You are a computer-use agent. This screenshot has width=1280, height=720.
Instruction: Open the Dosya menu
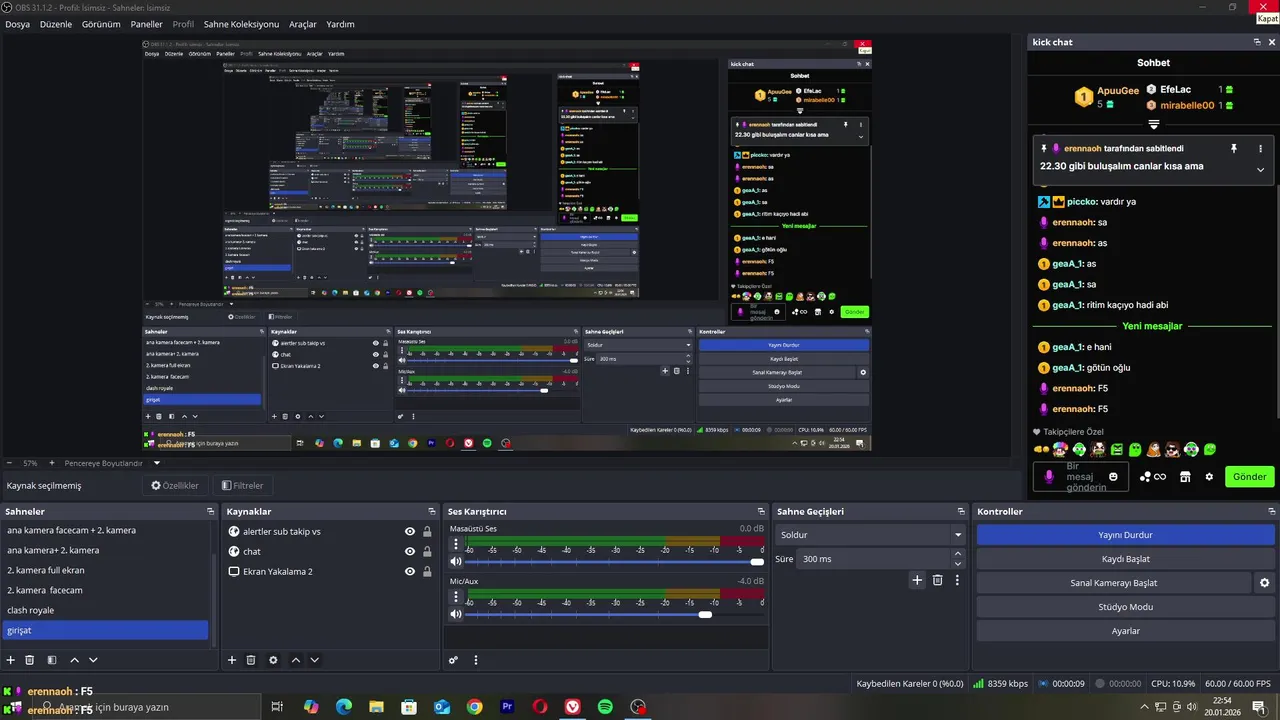[x=17, y=24]
